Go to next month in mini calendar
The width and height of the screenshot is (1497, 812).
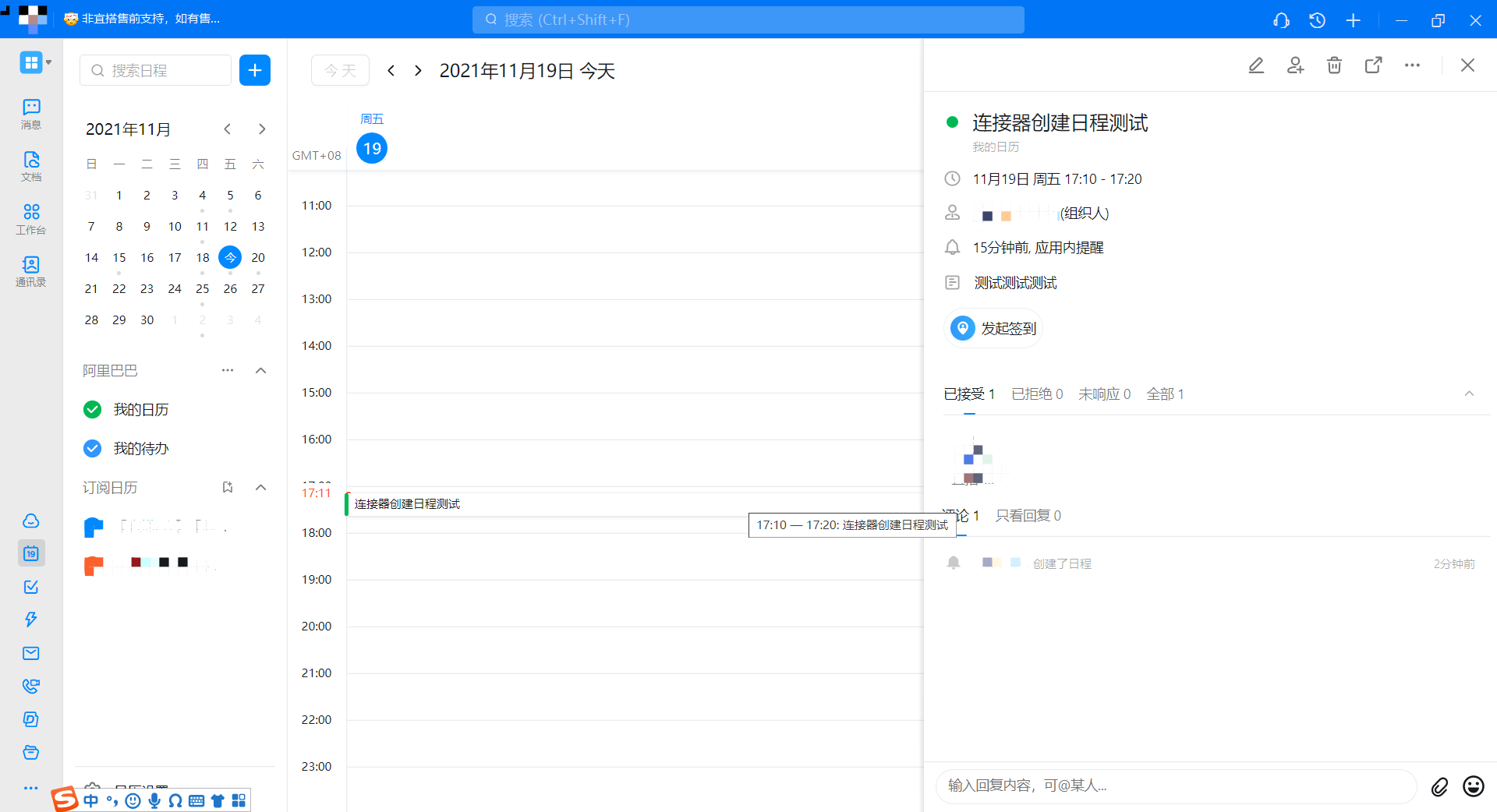tap(262, 129)
